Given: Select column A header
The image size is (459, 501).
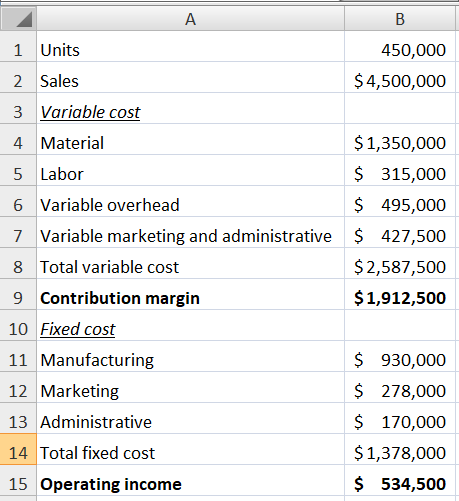Looking at the screenshot, I should [190, 19].
